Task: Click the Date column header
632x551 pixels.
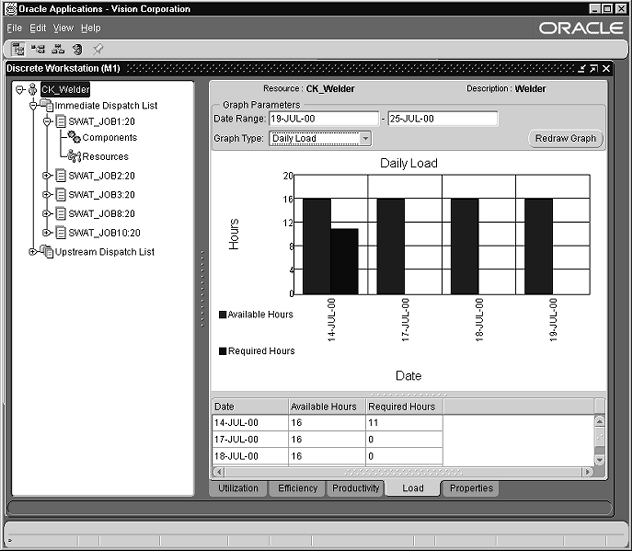Action: (250, 407)
